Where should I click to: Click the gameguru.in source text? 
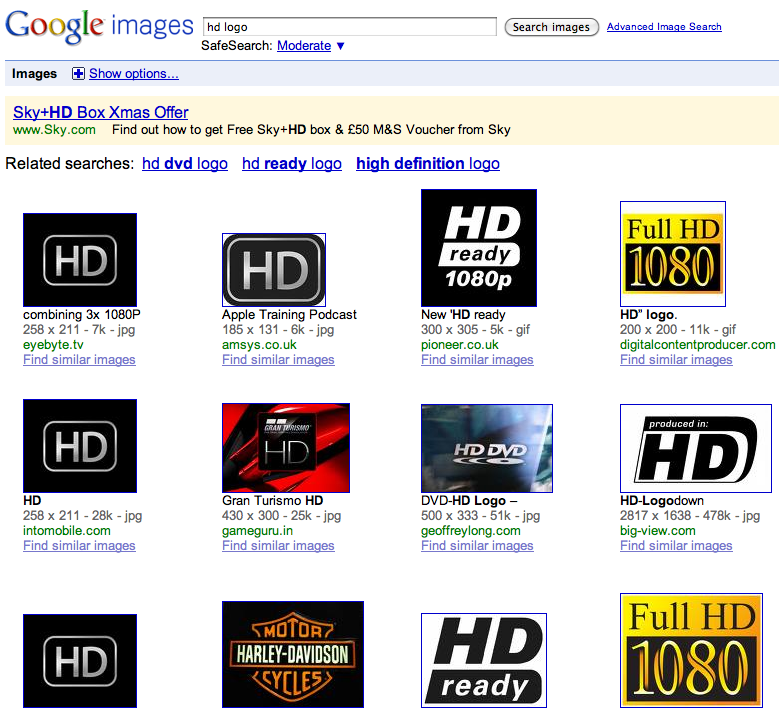257,531
